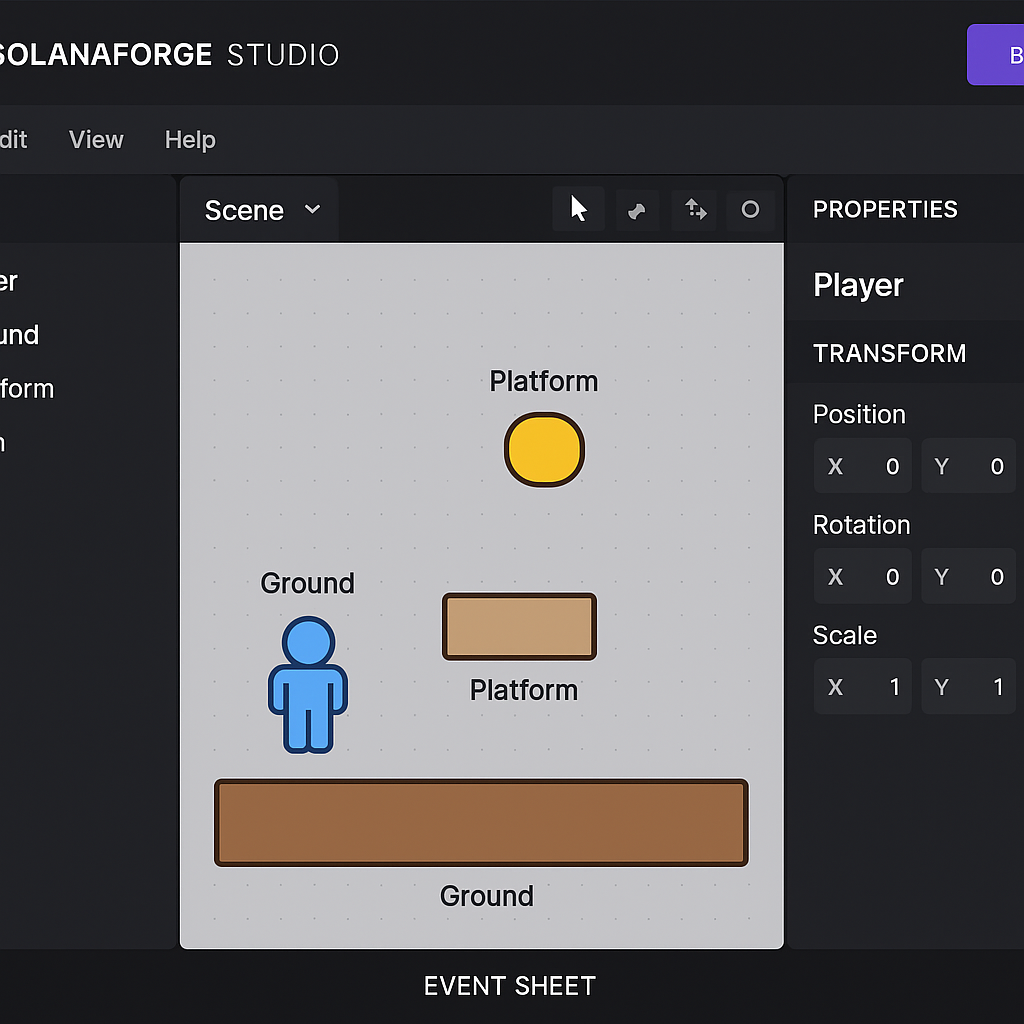Image resolution: width=1024 pixels, height=1024 pixels.
Task: Select the cursor selection tool
Action: 578,209
